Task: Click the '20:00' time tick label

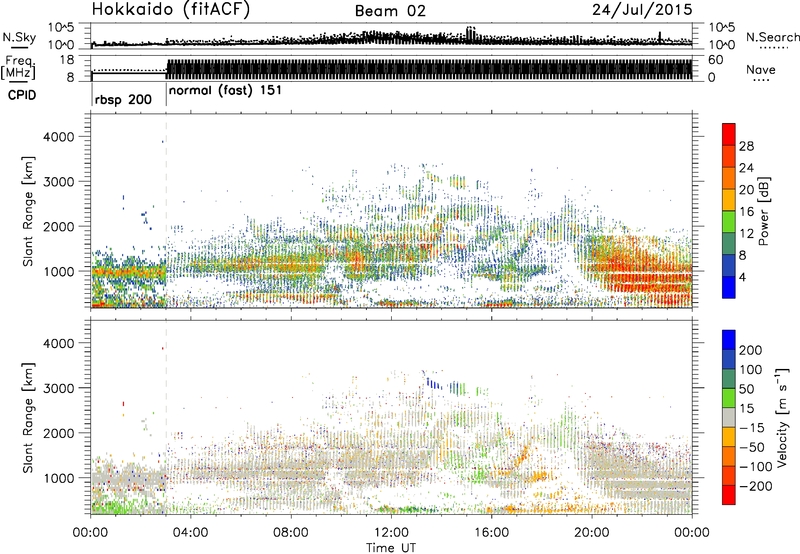Action: [592, 533]
